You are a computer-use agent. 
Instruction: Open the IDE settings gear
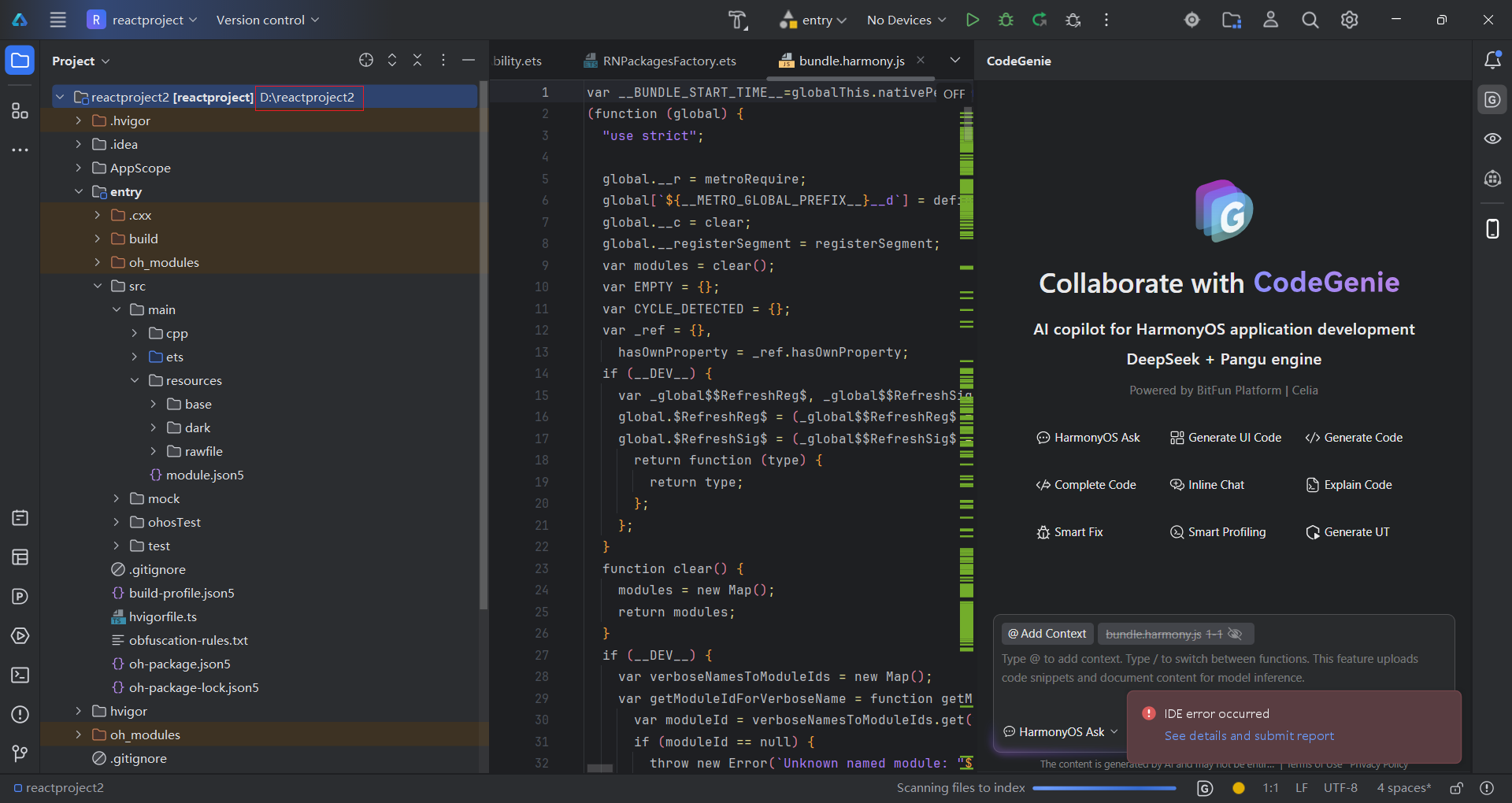[x=1349, y=20]
